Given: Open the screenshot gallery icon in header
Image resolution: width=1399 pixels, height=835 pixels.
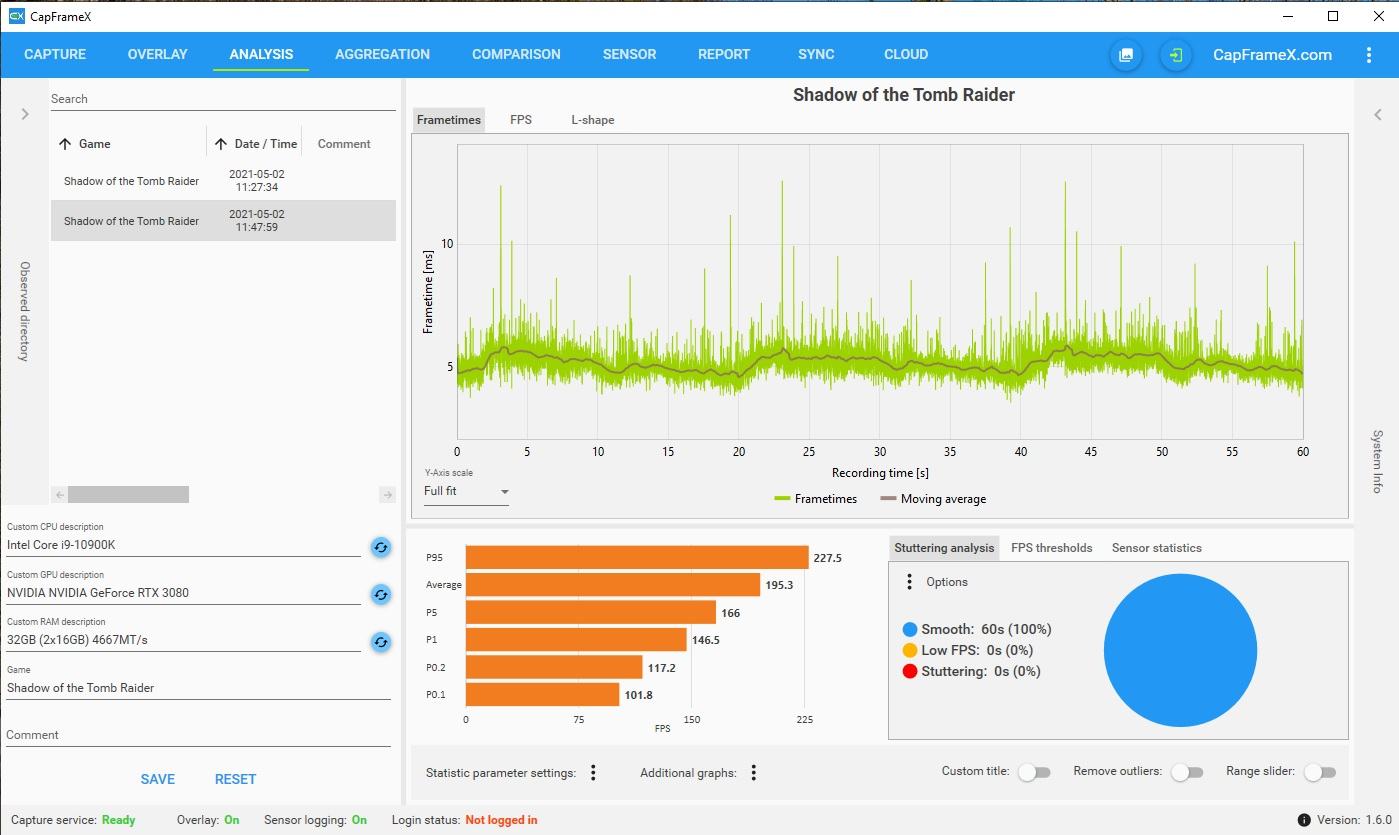Looking at the screenshot, I should click(x=1126, y=55).
